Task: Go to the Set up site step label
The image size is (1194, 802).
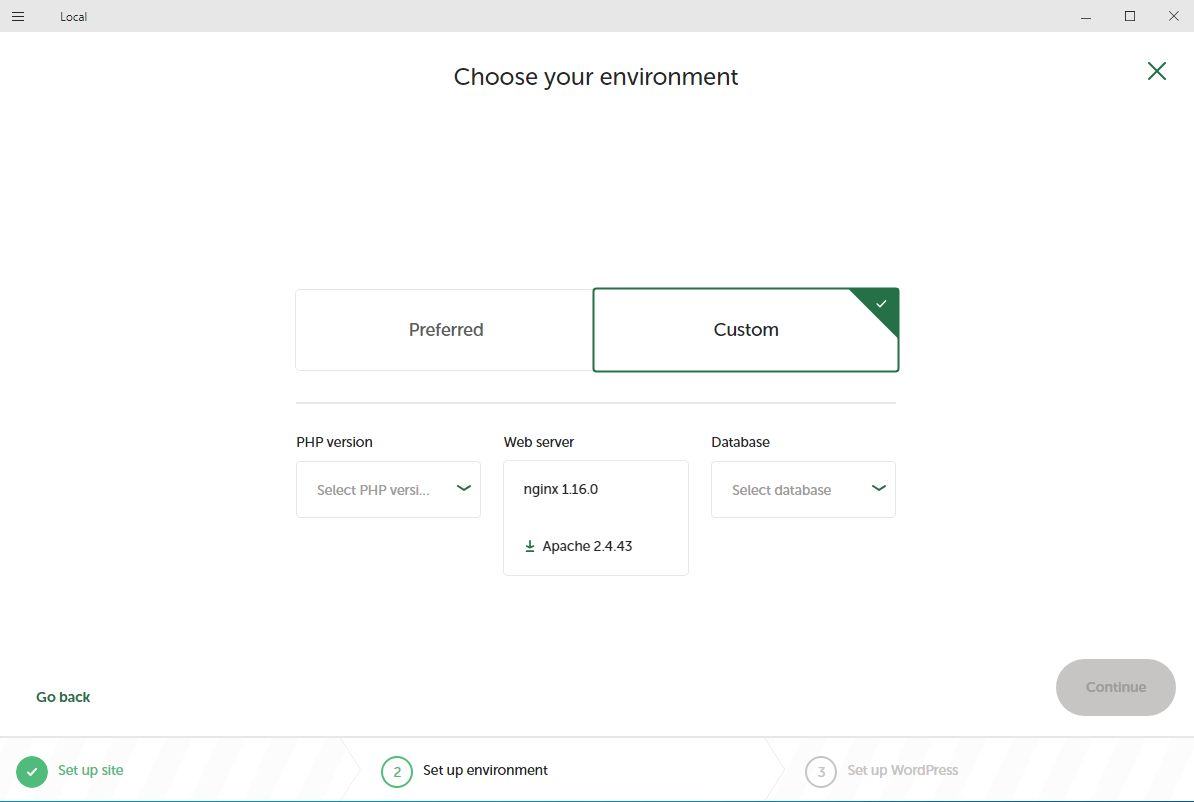Action: click(x=91, y=770)
